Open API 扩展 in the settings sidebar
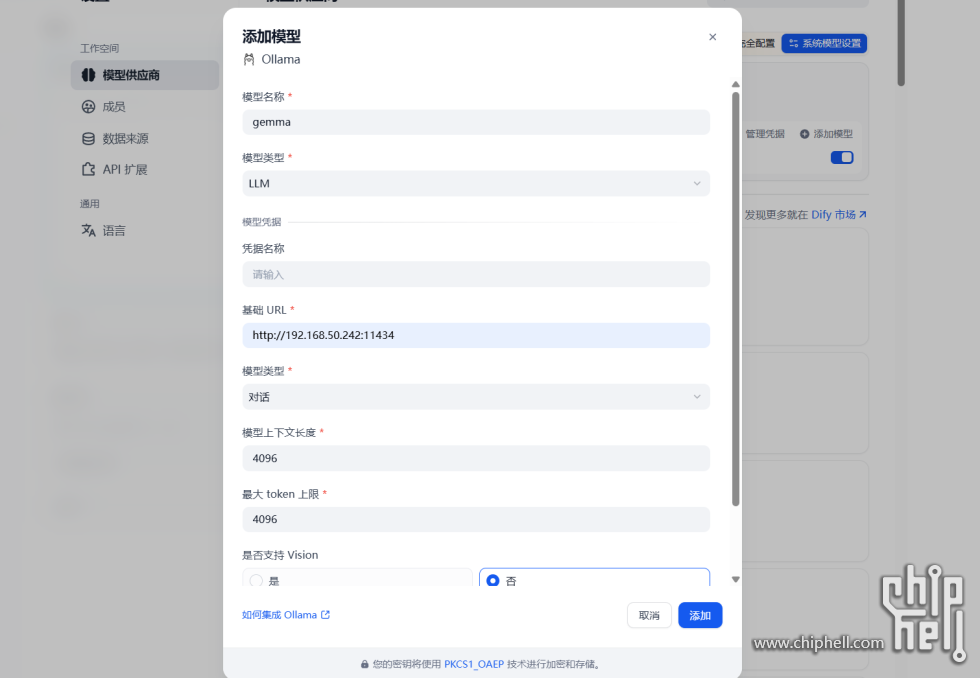The image size is (980, 678). 144,169
